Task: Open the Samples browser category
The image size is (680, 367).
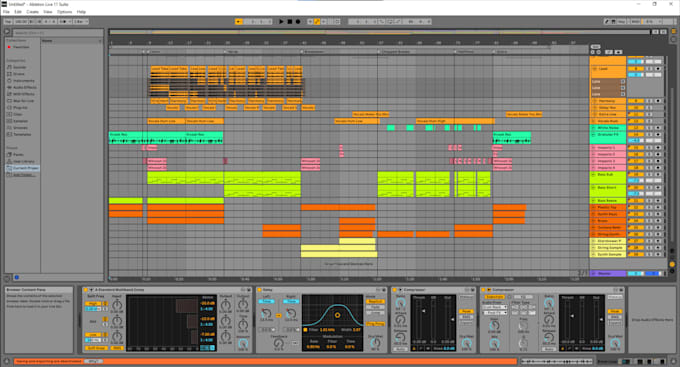Action: point(20,121)
